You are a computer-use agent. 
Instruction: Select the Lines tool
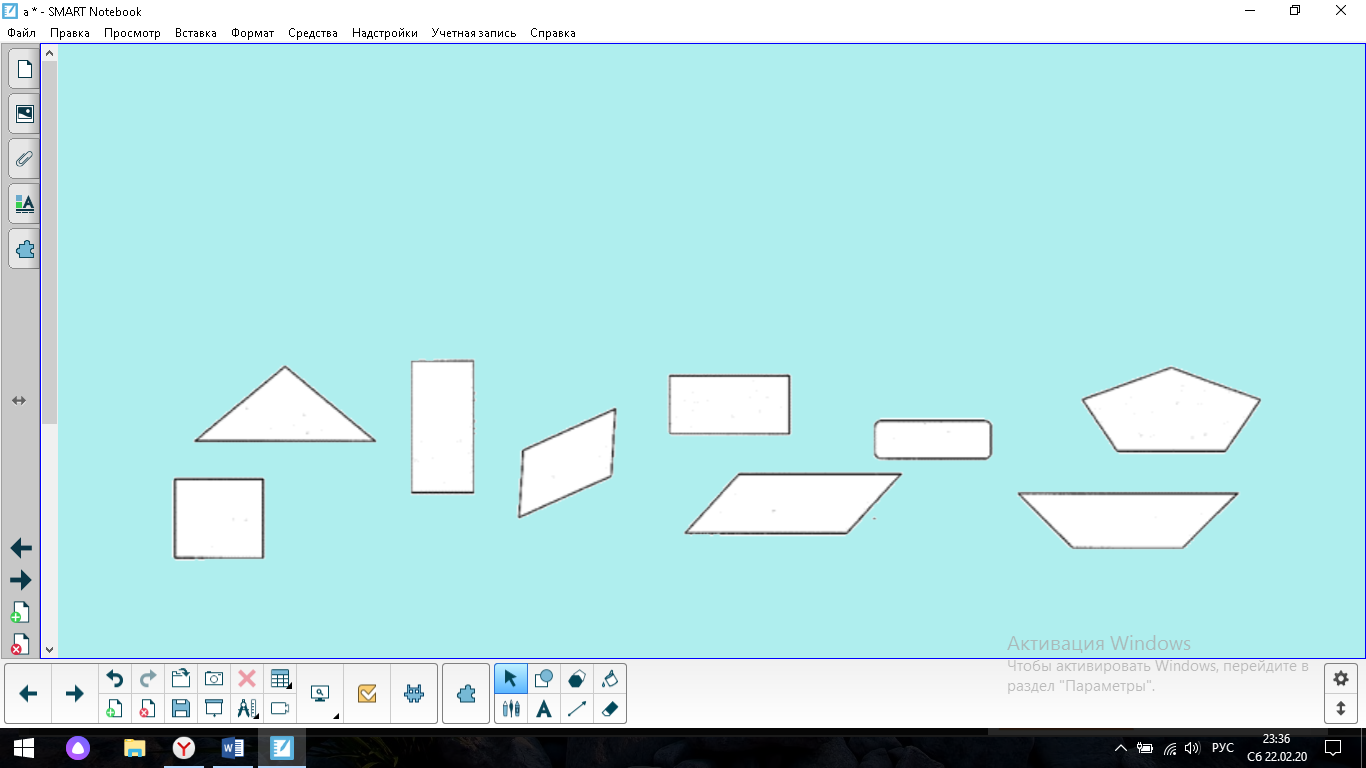[577, 709]
